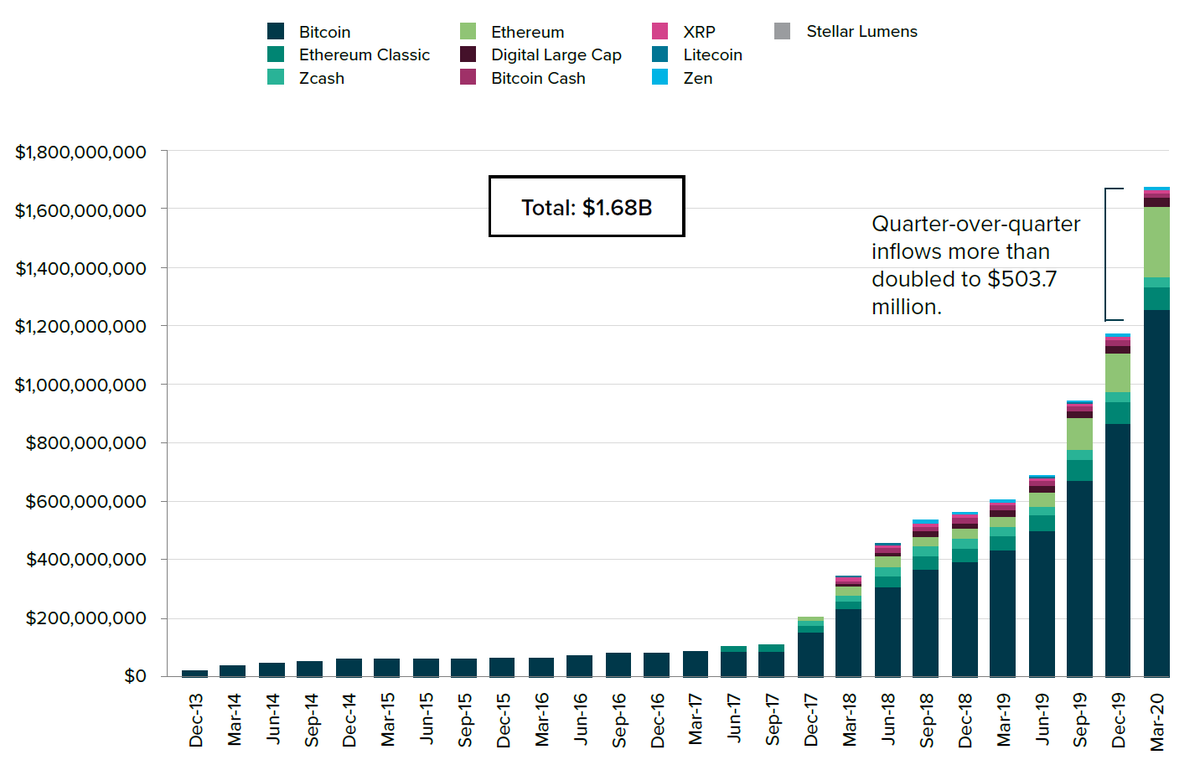Viewport: 1200px width, 765px height.
Task: Click the Sep-18 x-axis label
Action: click(x=927, y=719)
